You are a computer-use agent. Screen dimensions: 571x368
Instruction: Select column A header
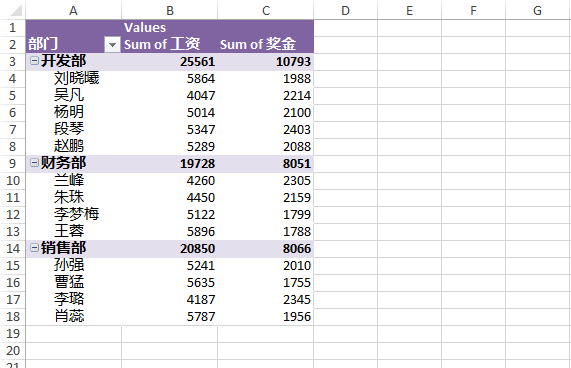coord(74,10)
